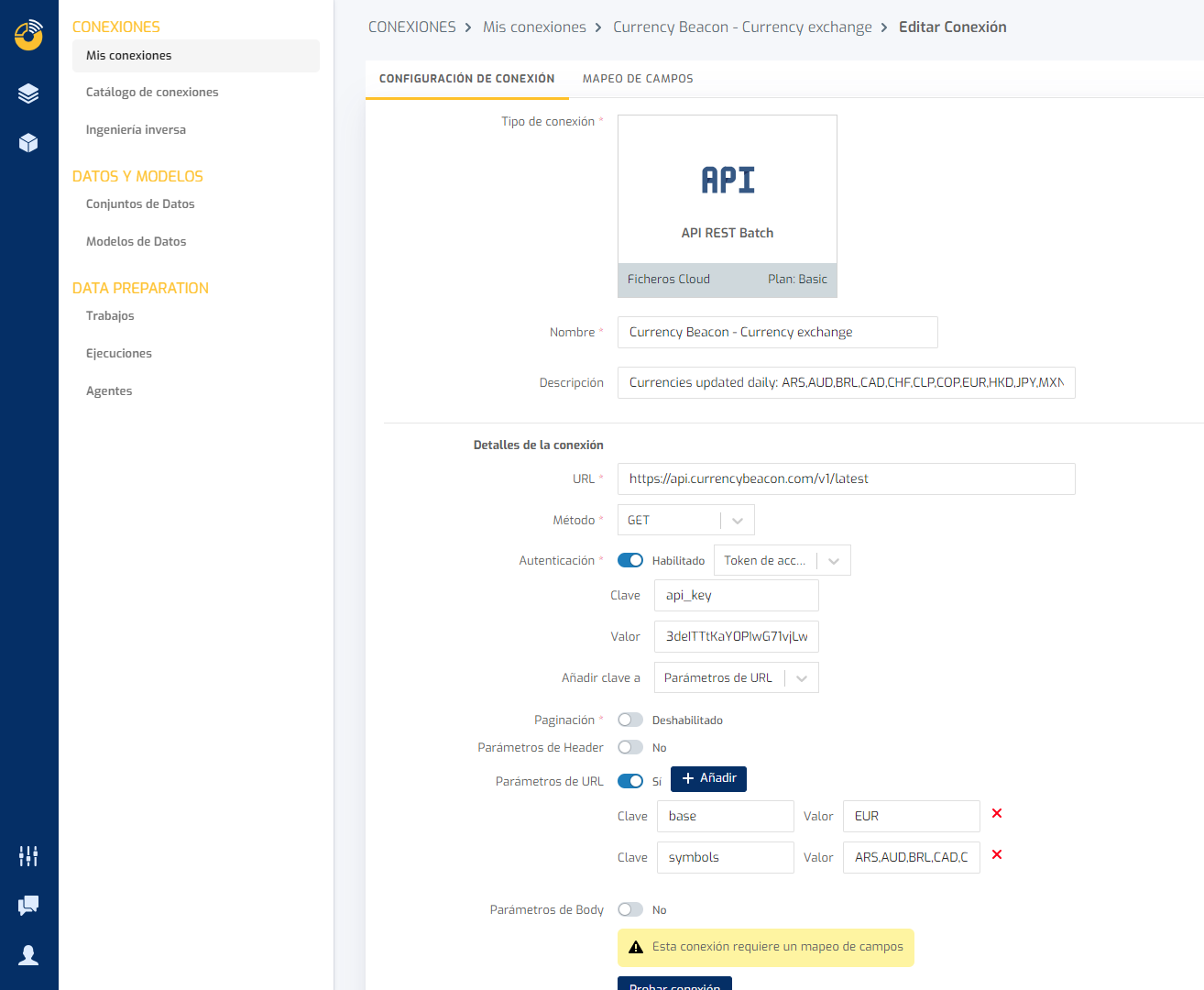The height and width of the screenshot is (990, 1204).
Task: Toggle the Paginación switch
Action: tap(630, 720)
